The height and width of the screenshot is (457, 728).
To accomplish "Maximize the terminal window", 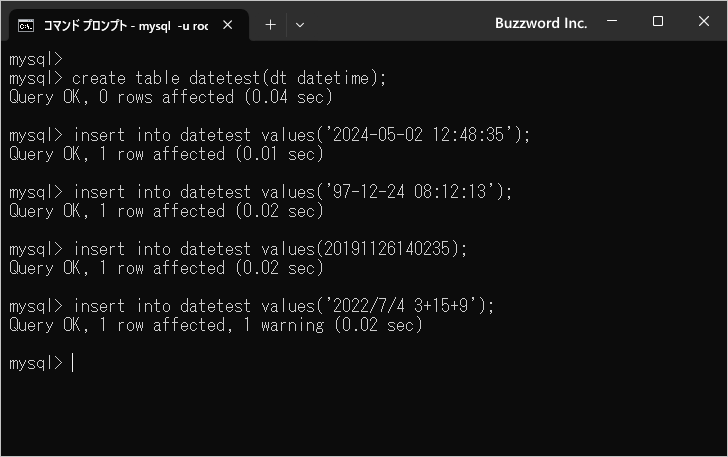I will 657,21.
